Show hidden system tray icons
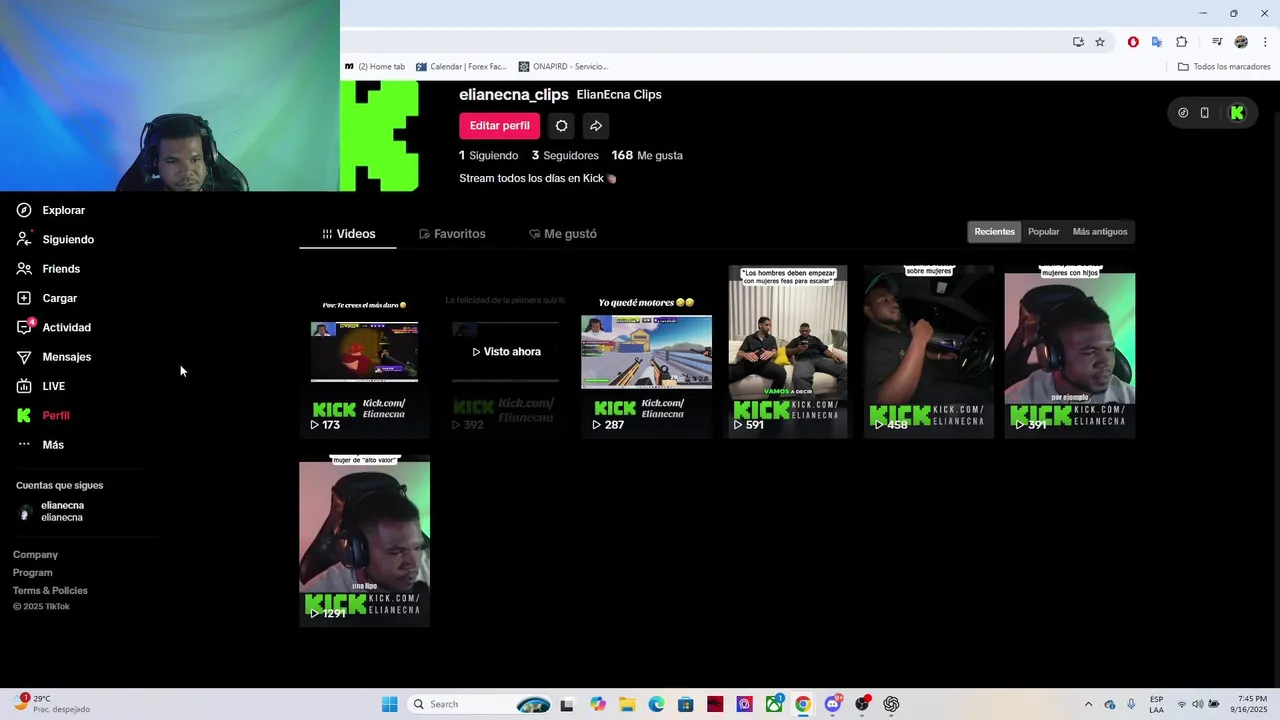This screenshot has height=720, width=1280. tap(1089, 704)
